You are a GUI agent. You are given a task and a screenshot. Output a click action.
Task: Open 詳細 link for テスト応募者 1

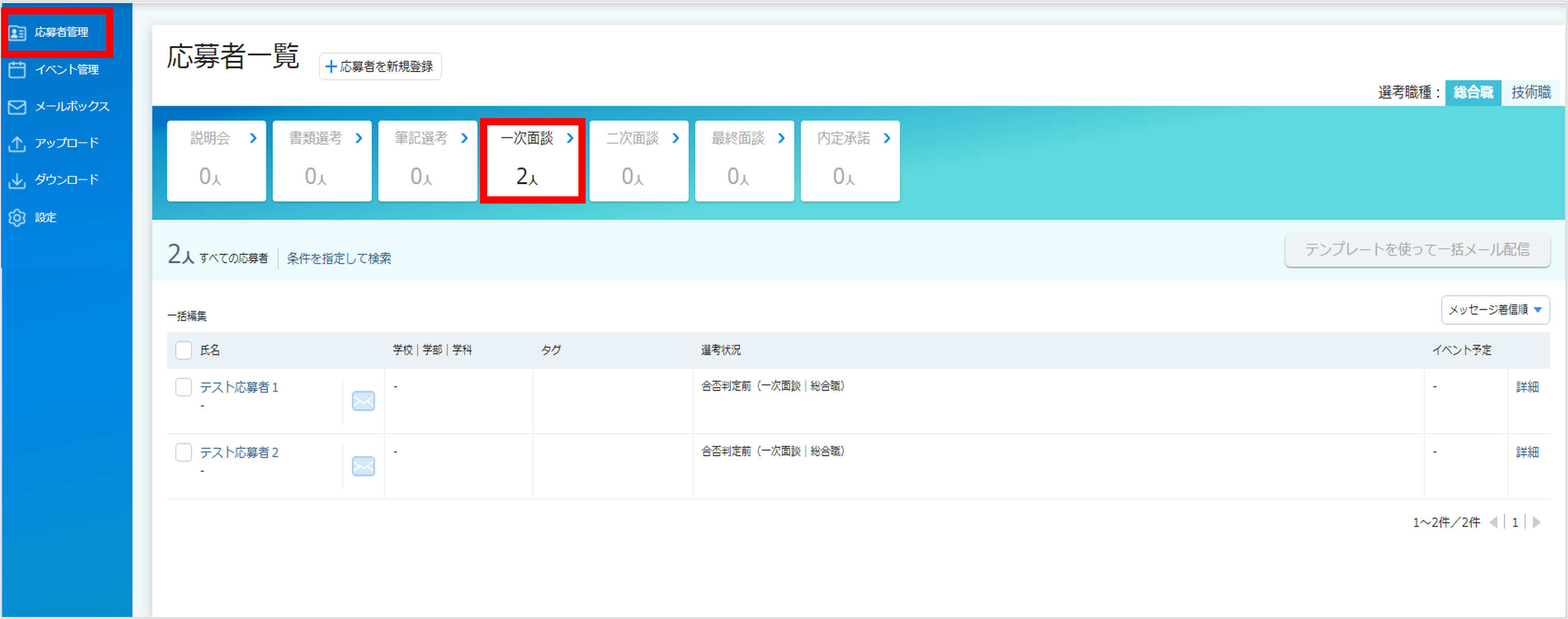[1527, 387]
